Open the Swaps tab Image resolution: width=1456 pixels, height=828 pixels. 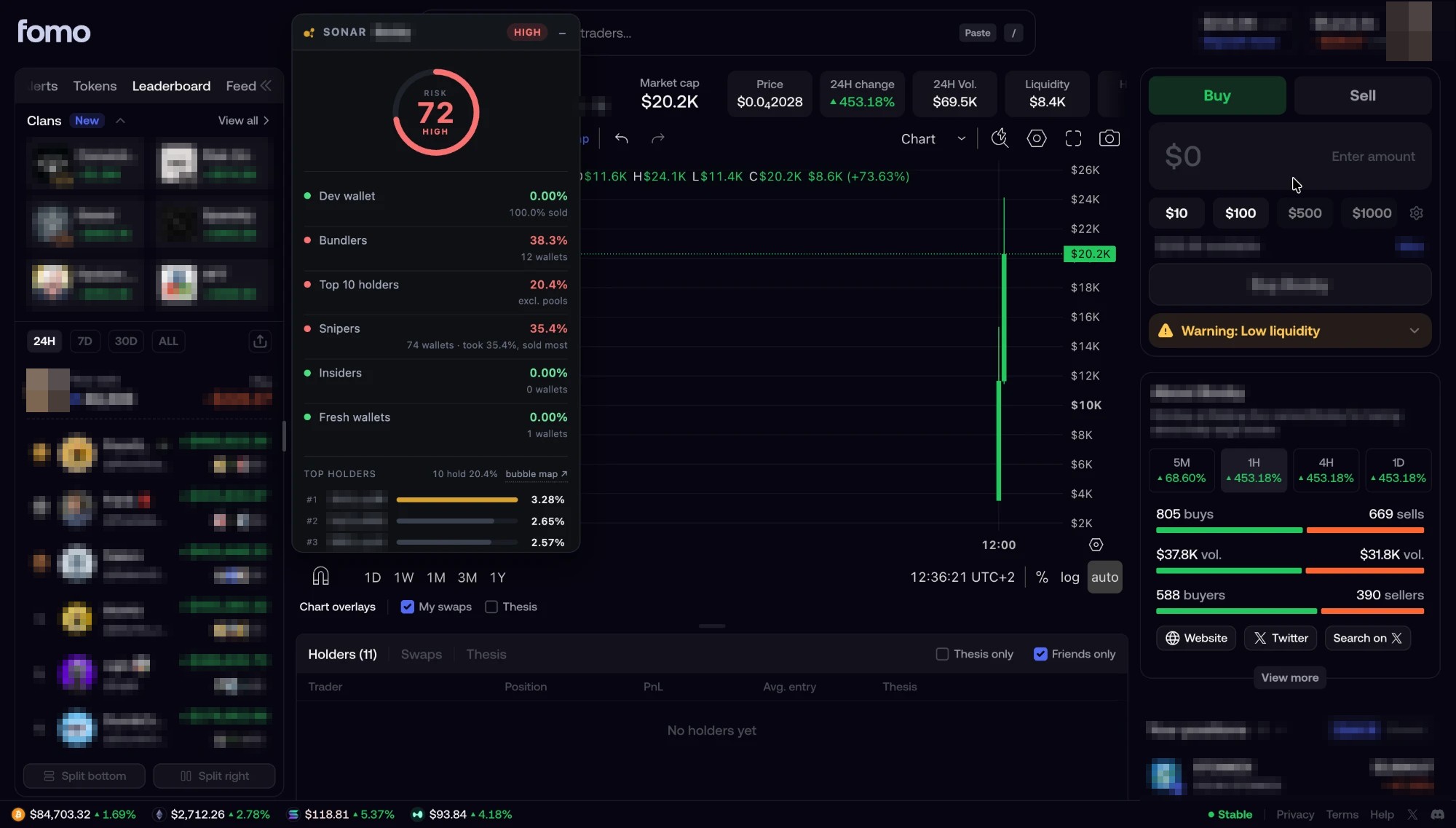coord(422,654)
